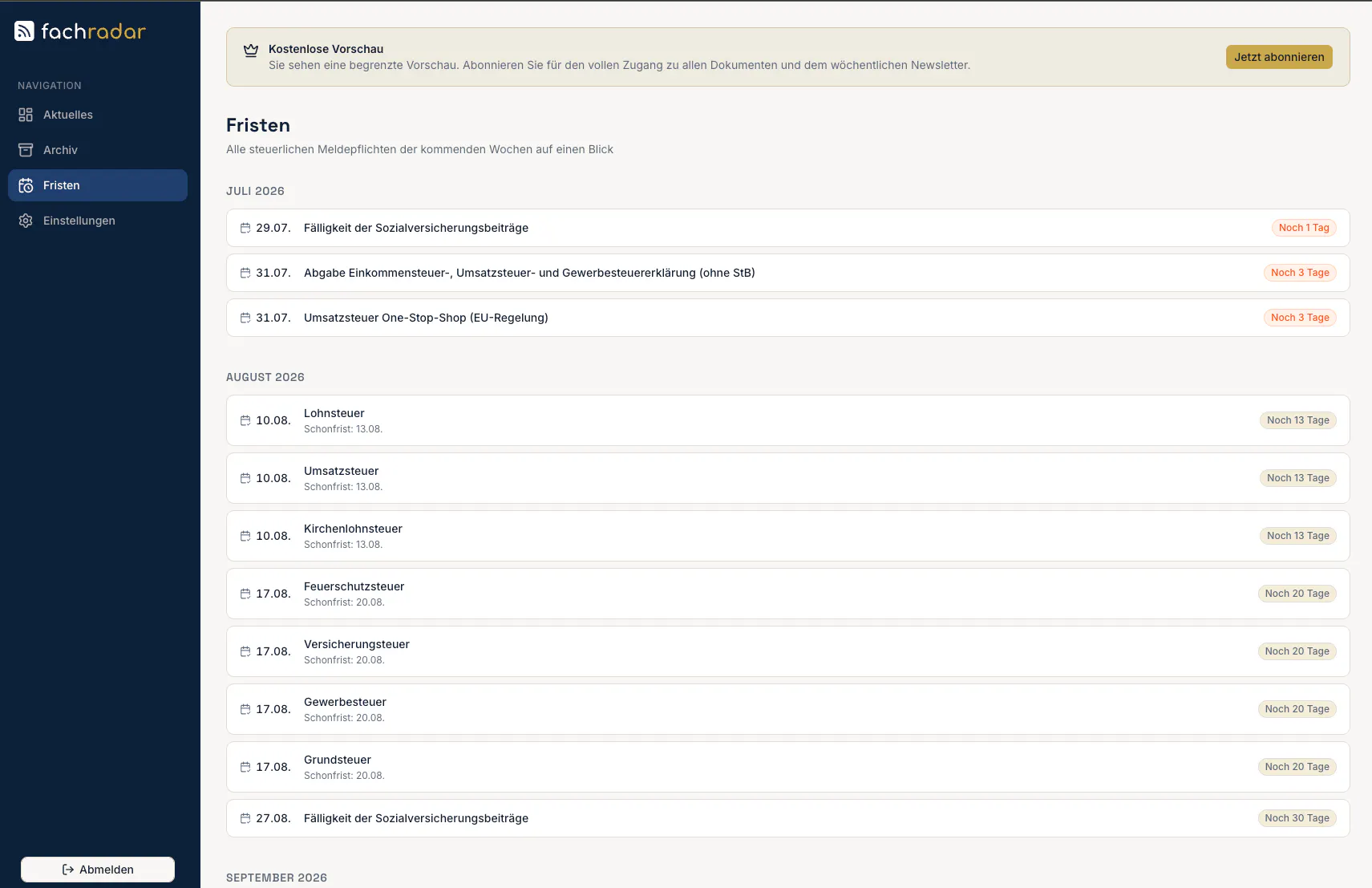Click the 'Kirchenlohnsteuer' deadline title
Viewport: 1372px width, 888px height.
[x=353, y=529]
